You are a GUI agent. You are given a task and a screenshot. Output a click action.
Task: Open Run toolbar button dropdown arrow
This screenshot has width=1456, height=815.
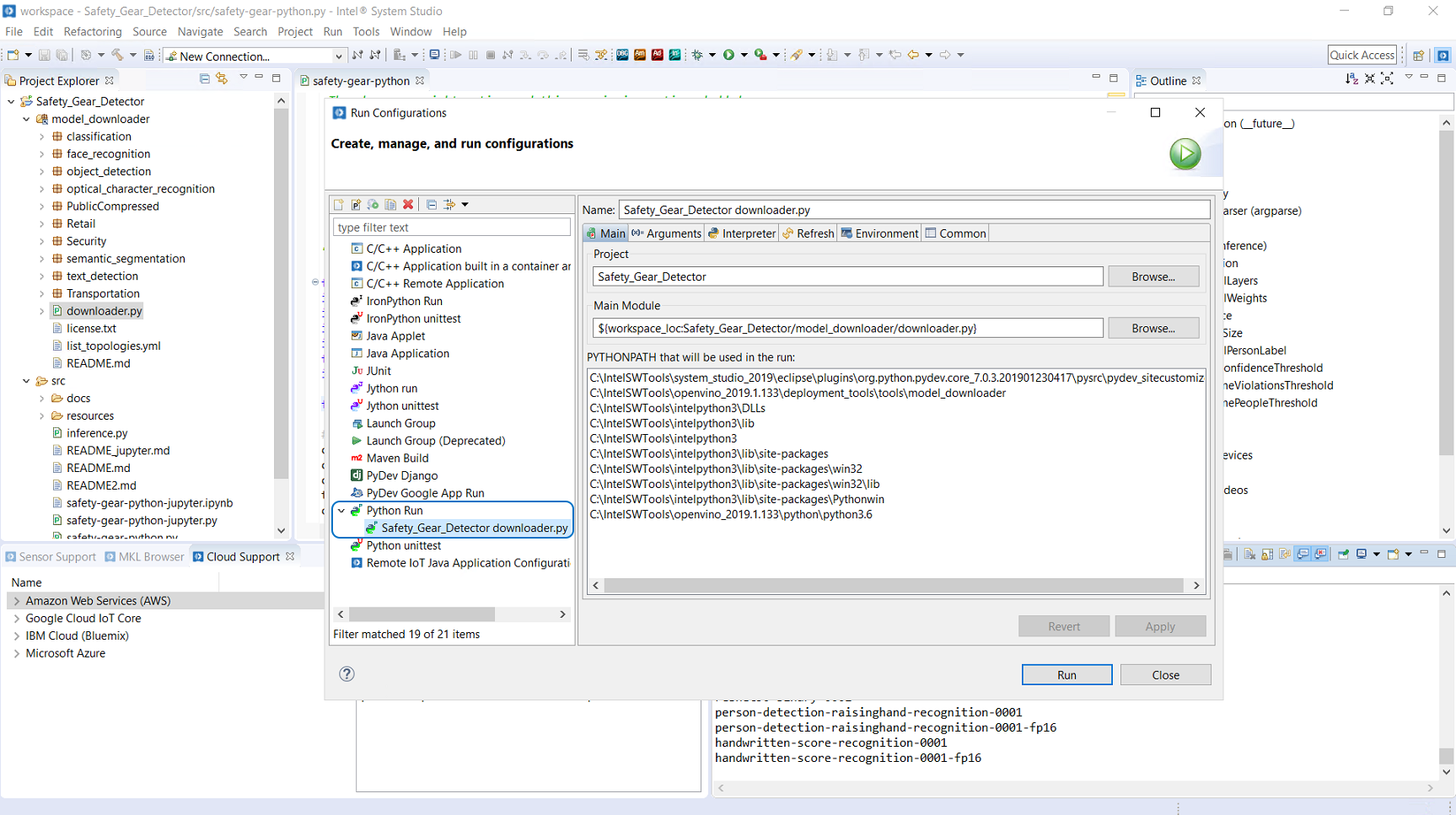pos(744,56)
